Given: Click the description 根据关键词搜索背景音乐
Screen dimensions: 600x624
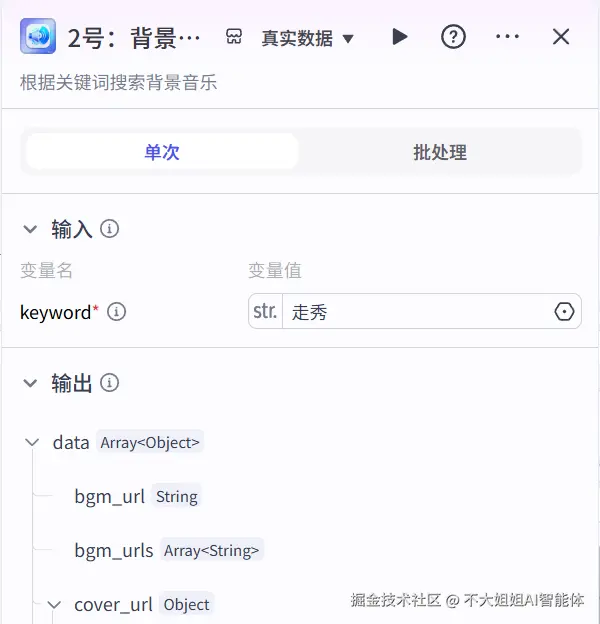Looking at the screenshot, I should click(x=118, y=82).
